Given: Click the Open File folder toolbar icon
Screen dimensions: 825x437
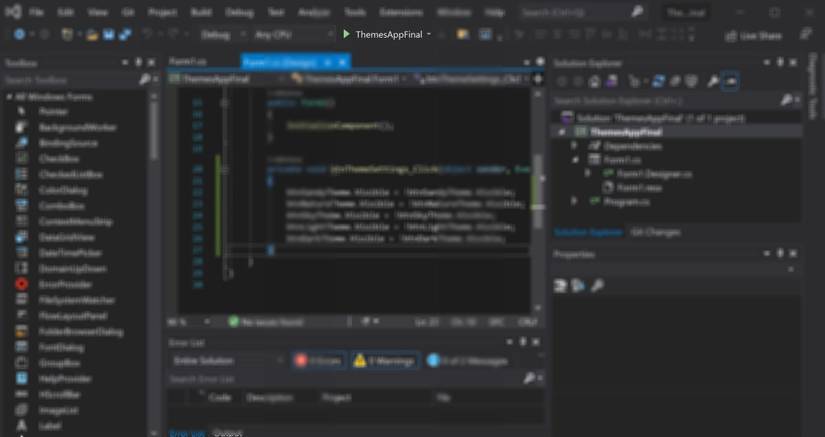Looking at the screenshot, I should [93, 35].
